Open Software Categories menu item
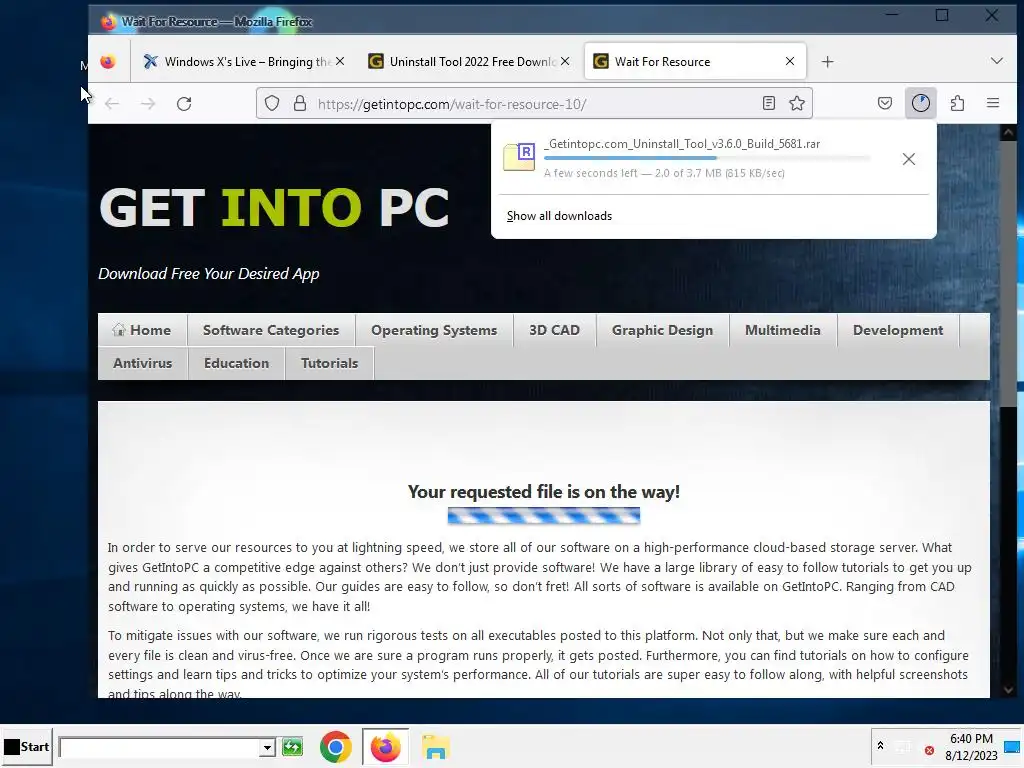Image resolution: width=1024 pixels, height=768 pixels. pyautogui.click(x=271, y=330)
